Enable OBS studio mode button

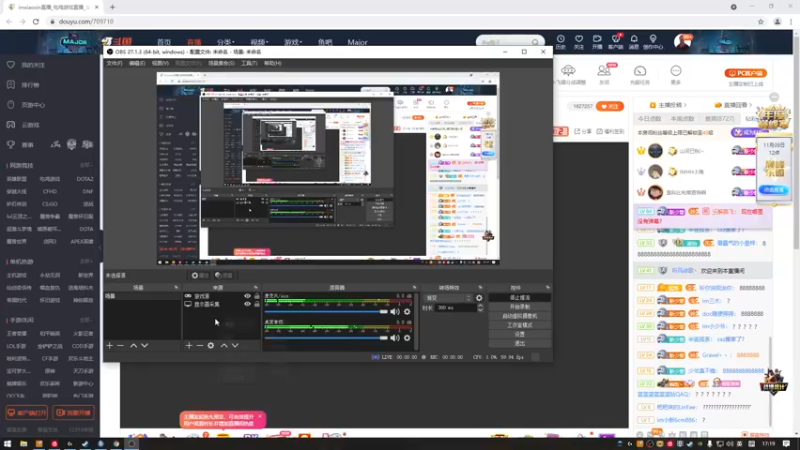coord(519,325)
